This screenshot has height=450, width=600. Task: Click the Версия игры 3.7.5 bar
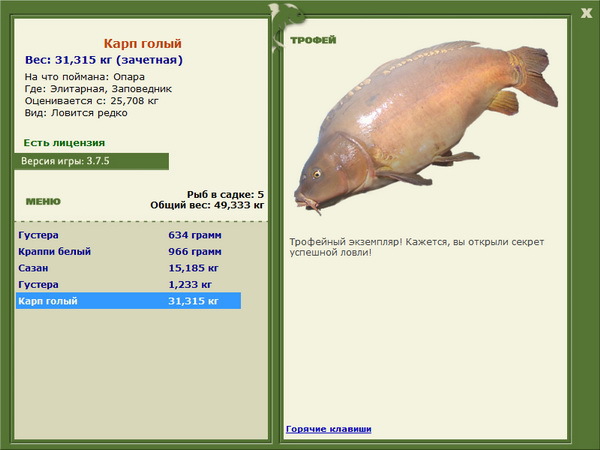click(91, 161)
